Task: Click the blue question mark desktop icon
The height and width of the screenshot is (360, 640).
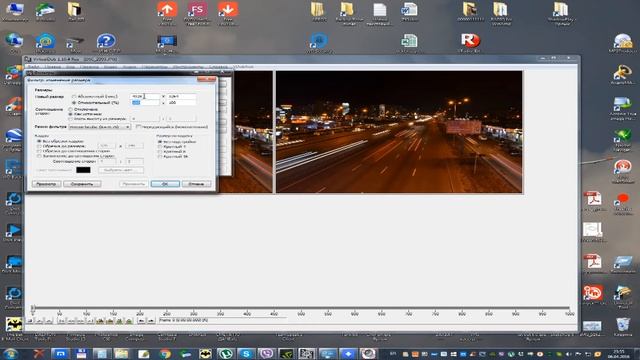Action: pos(106,41)
